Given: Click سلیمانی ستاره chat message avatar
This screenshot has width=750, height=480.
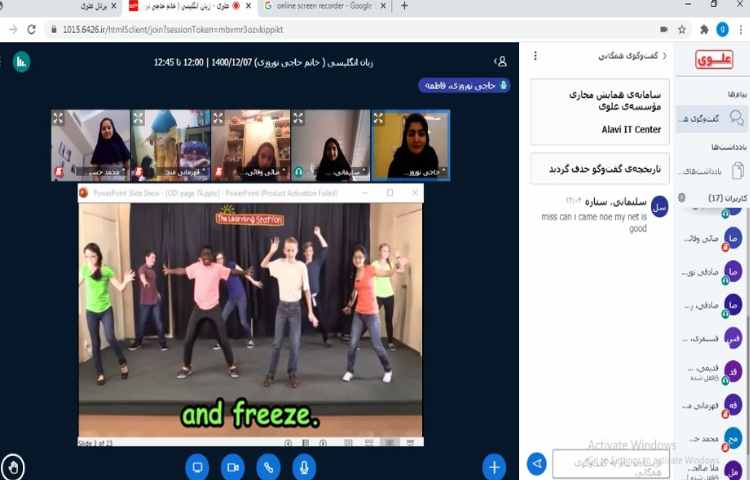Looking at the screenshot, I should click(660, 207).
